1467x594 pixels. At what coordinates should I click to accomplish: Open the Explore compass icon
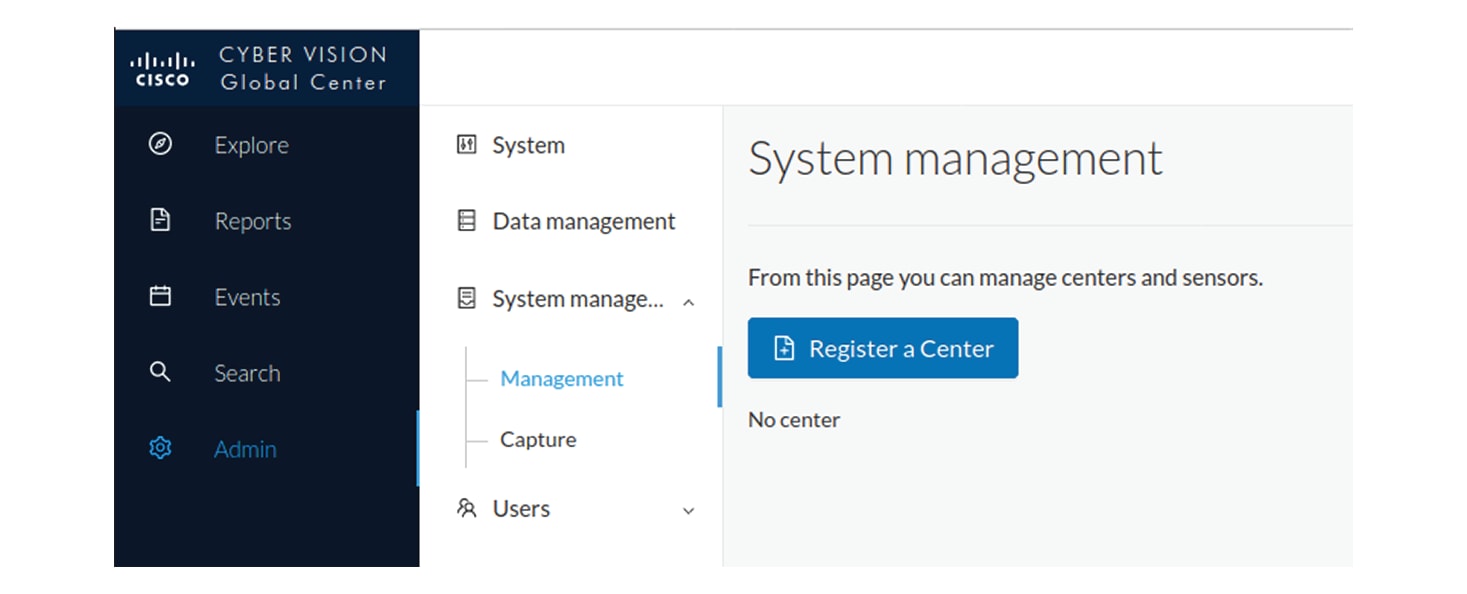point(160,144)
